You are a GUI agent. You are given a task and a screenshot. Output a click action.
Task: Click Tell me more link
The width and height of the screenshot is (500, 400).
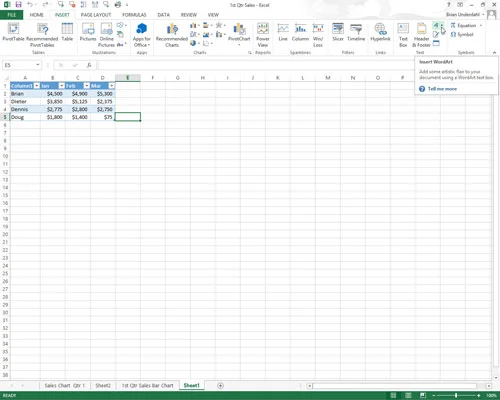click(x=442, y=89)
